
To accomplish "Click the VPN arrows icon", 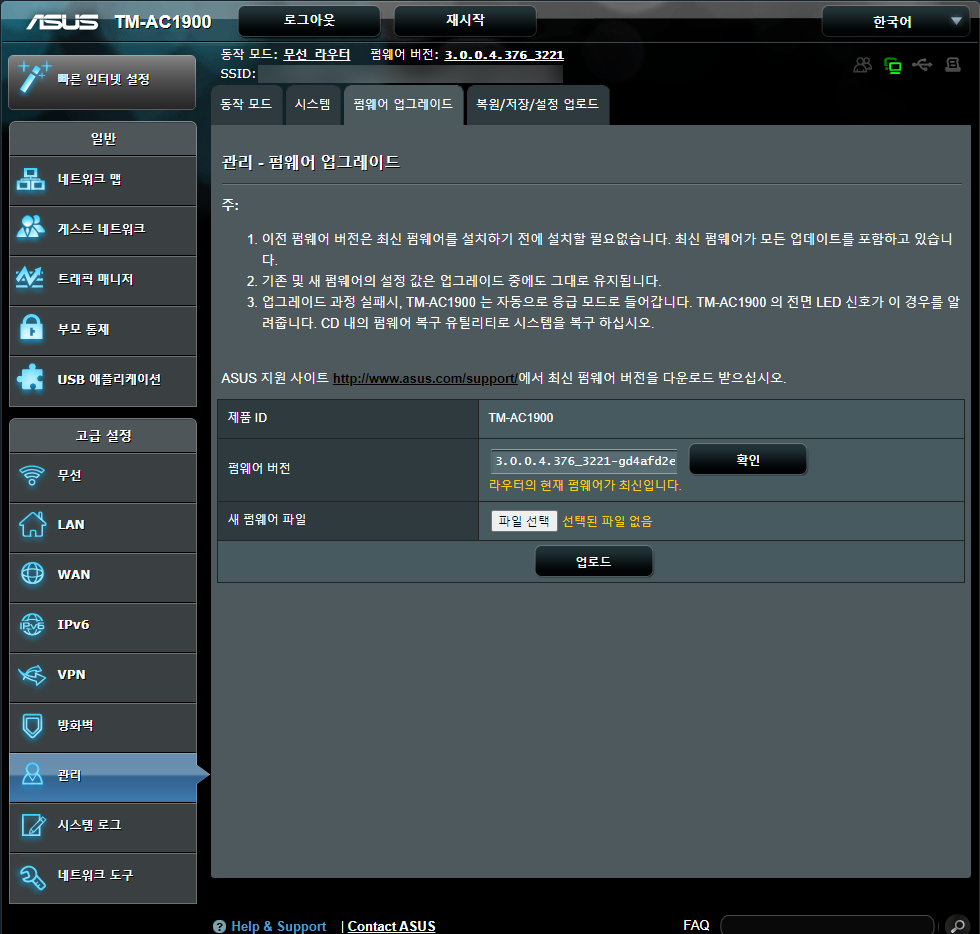I will 32,675.
